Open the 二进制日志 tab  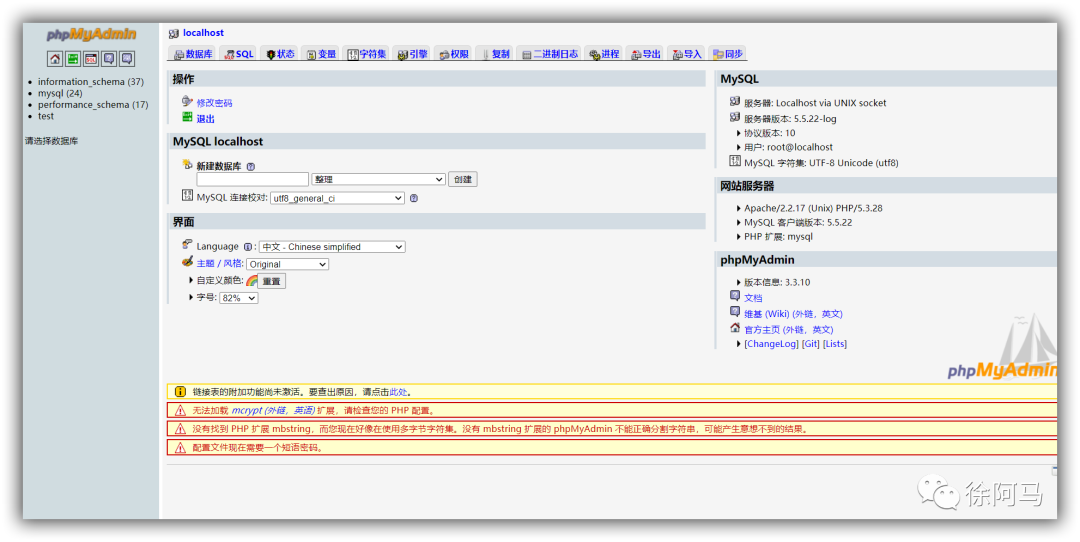coord(550,54)
